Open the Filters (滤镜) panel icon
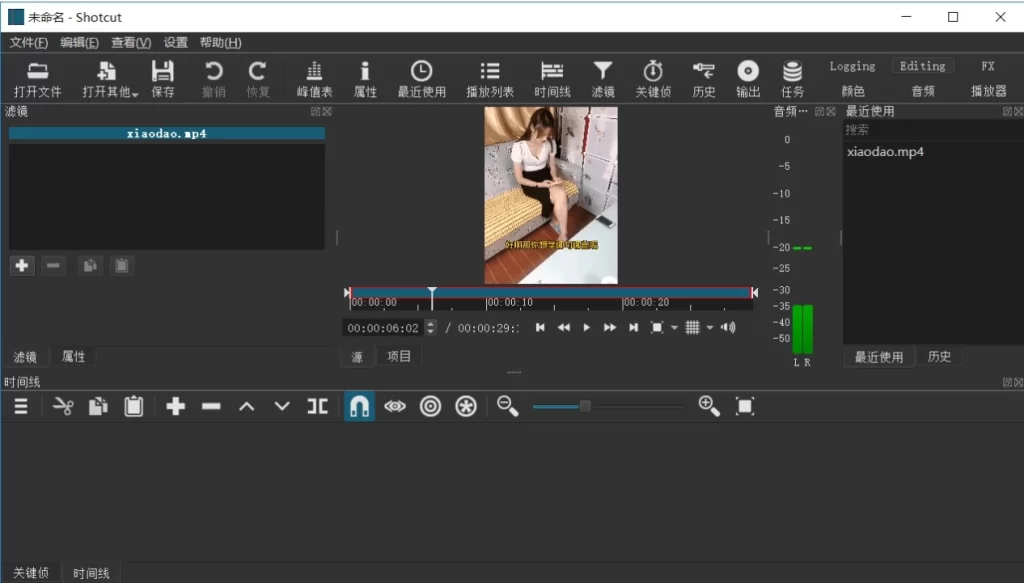This screenshot has height=583, width=1024. (x=603, y=78)
